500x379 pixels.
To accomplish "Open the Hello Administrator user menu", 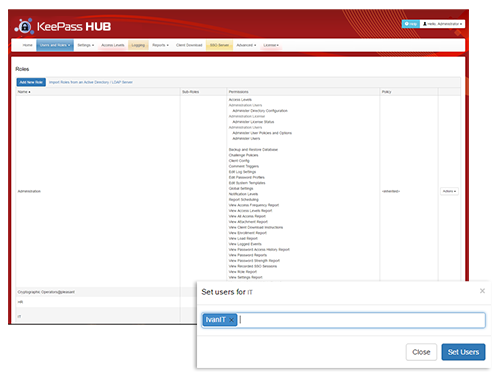I will click(442, 24).
